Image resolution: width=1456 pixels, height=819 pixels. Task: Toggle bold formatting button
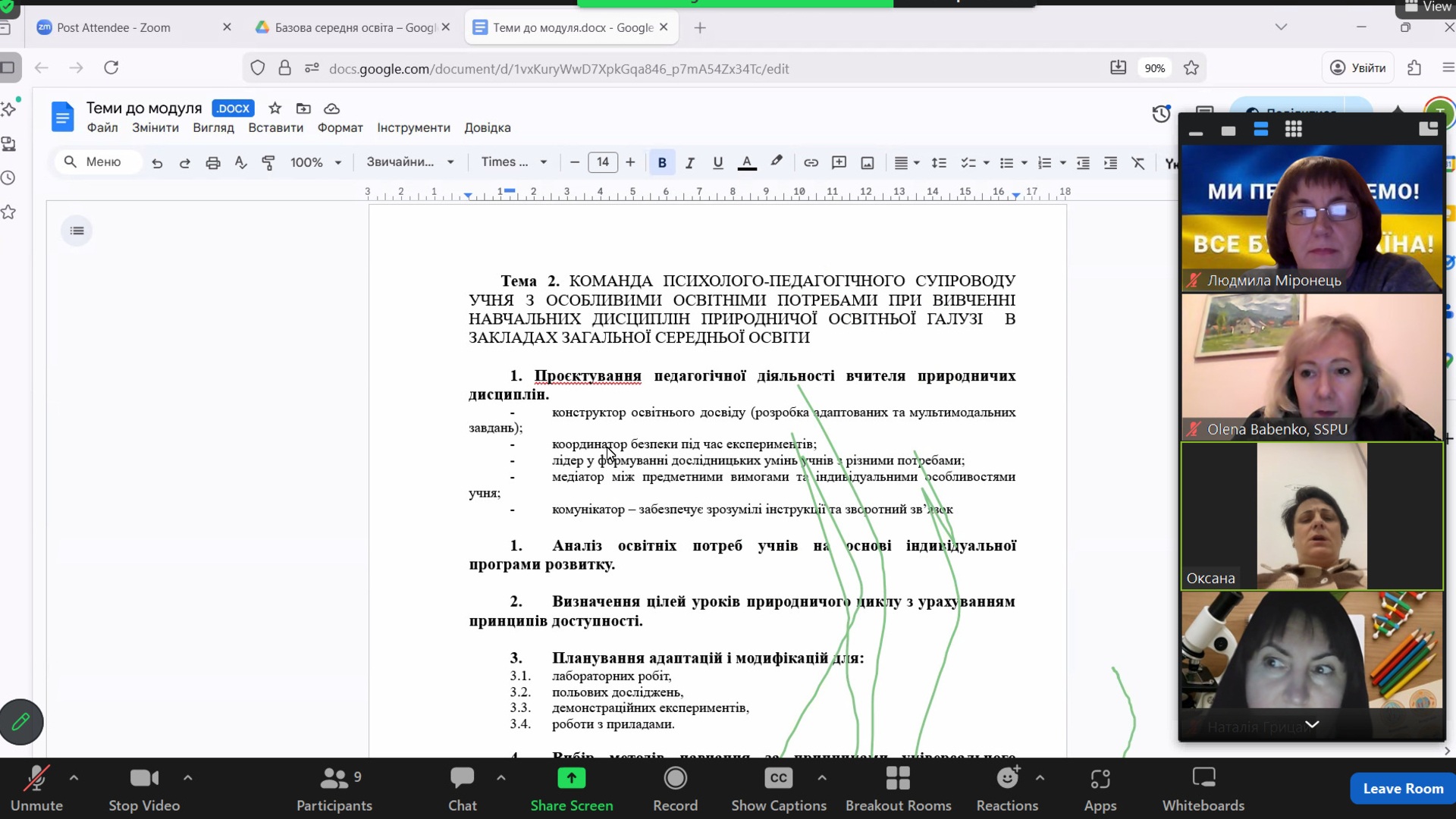[662, 162]
